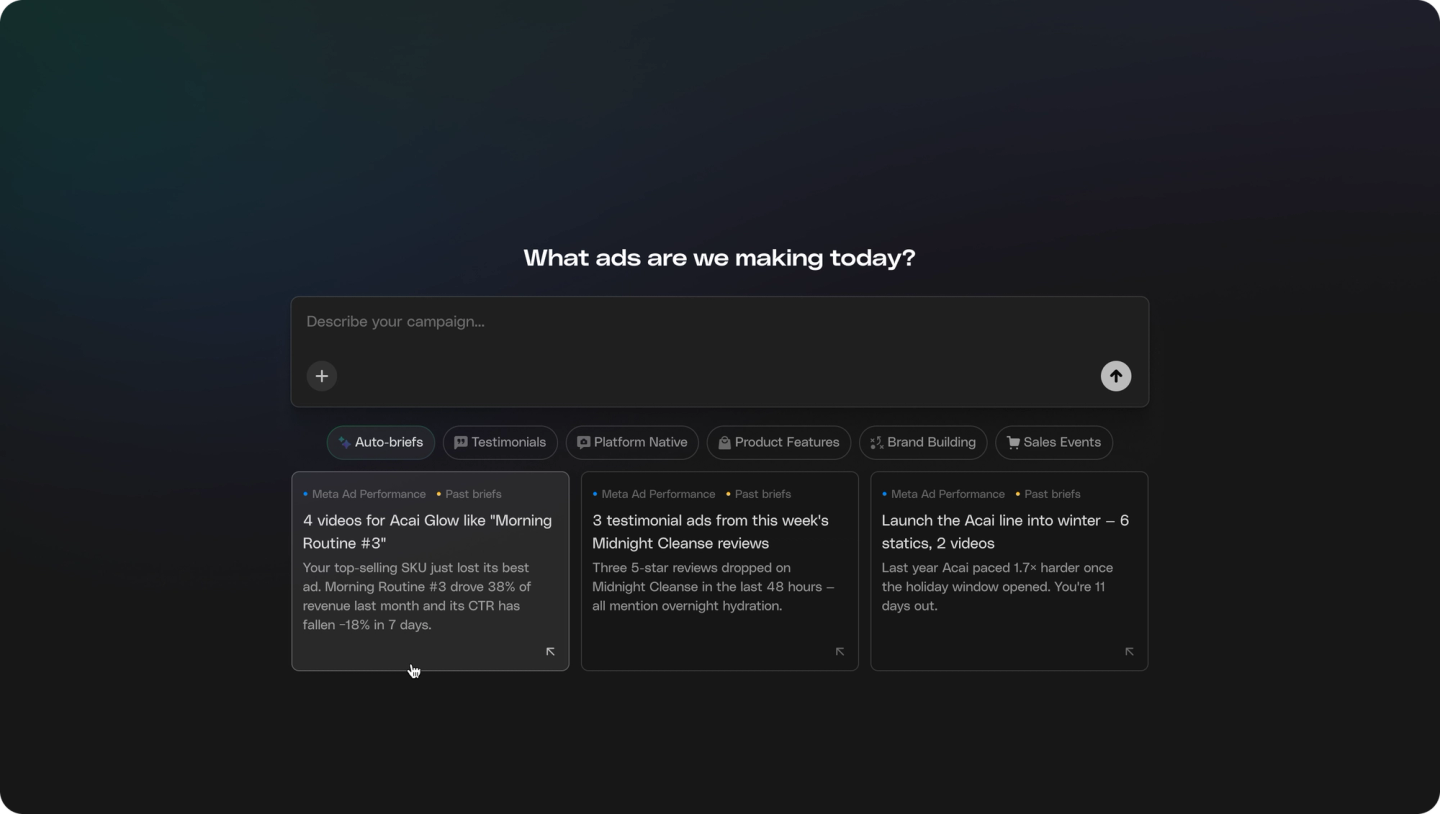Image resolution: width=1440 pixels, height=814 pixels.
Task: Click the bag icon on Product Features chip
Action: click(x=725, y=442)
